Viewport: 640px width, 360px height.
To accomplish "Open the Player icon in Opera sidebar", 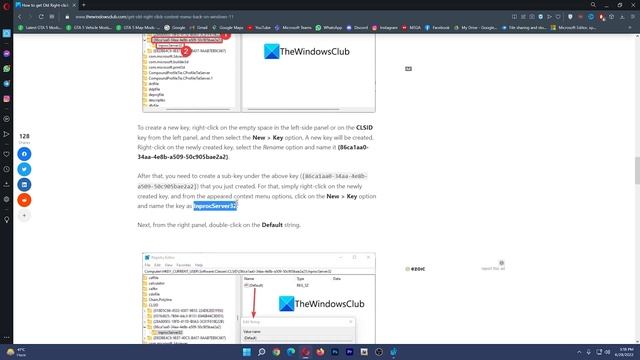I will [7, 119].
